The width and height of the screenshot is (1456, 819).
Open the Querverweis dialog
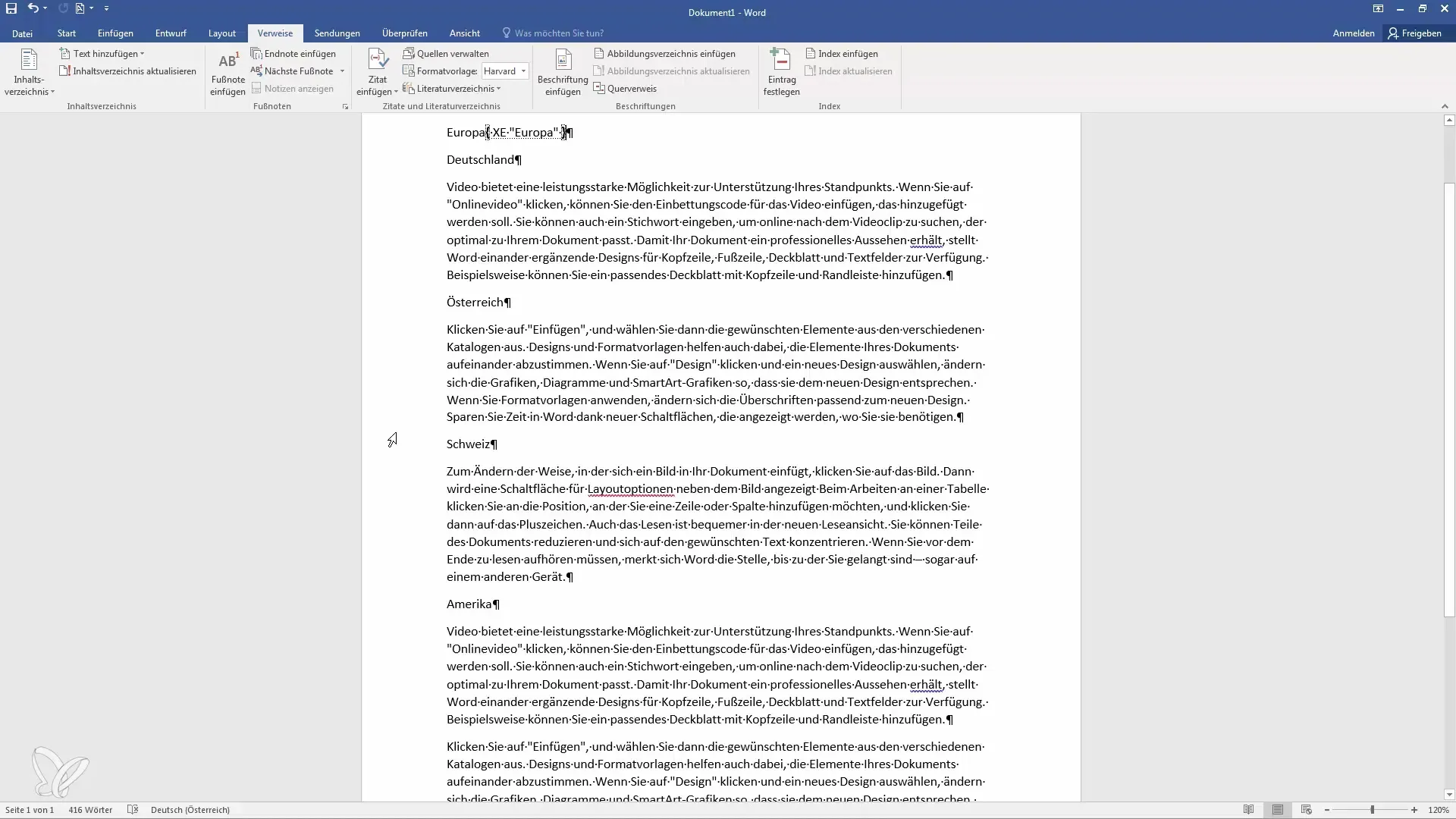tap(625, 89)
